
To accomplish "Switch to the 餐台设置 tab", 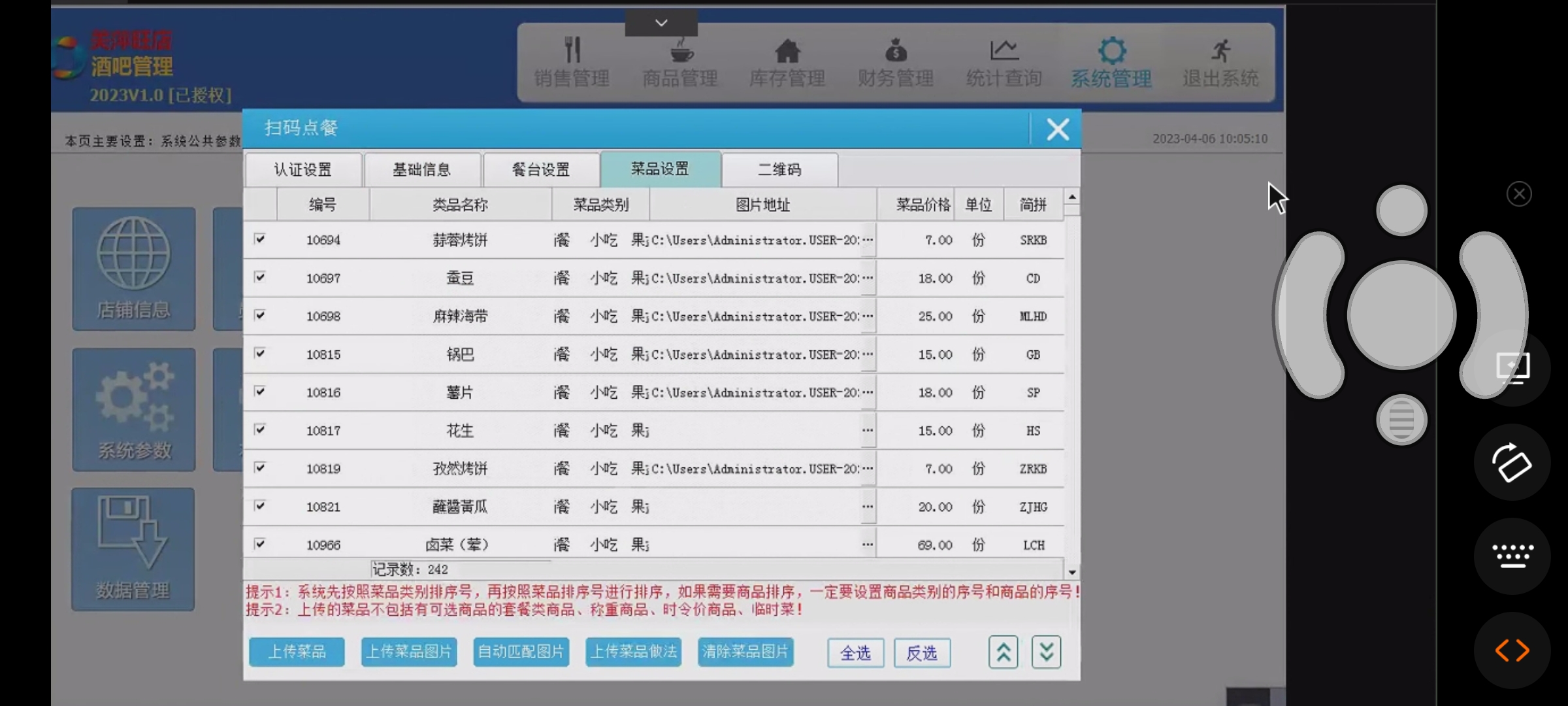I will [541, 170].
